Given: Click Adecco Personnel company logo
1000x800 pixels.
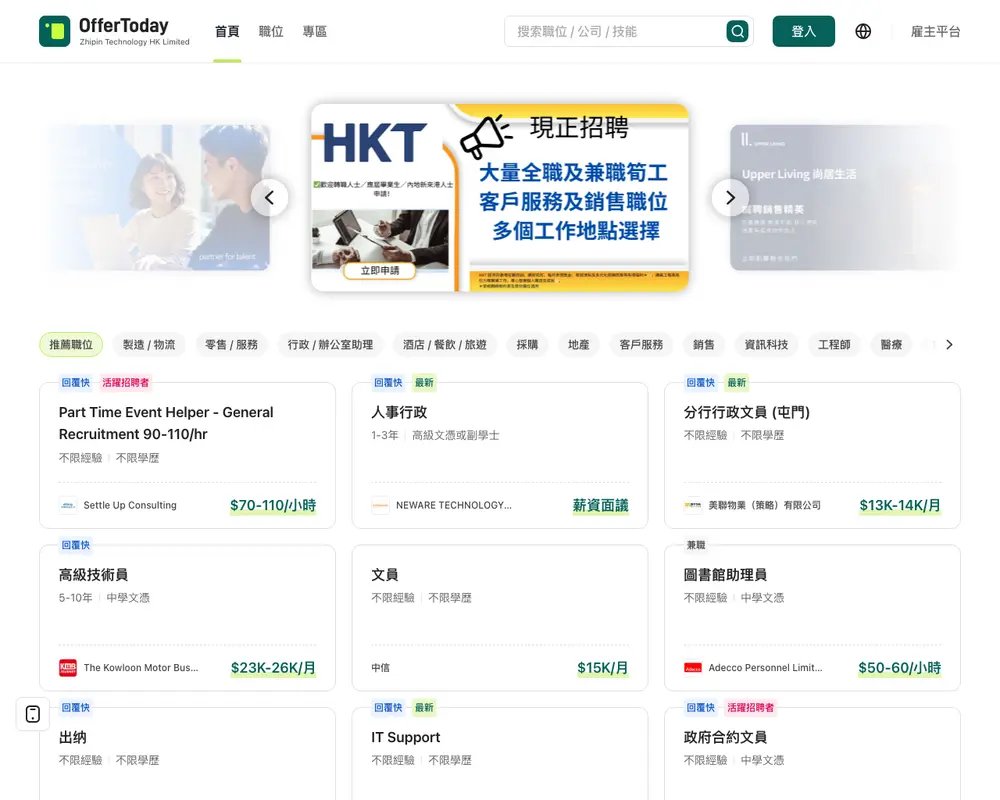Looking at the screenshot, I should [x=693, y=668].
